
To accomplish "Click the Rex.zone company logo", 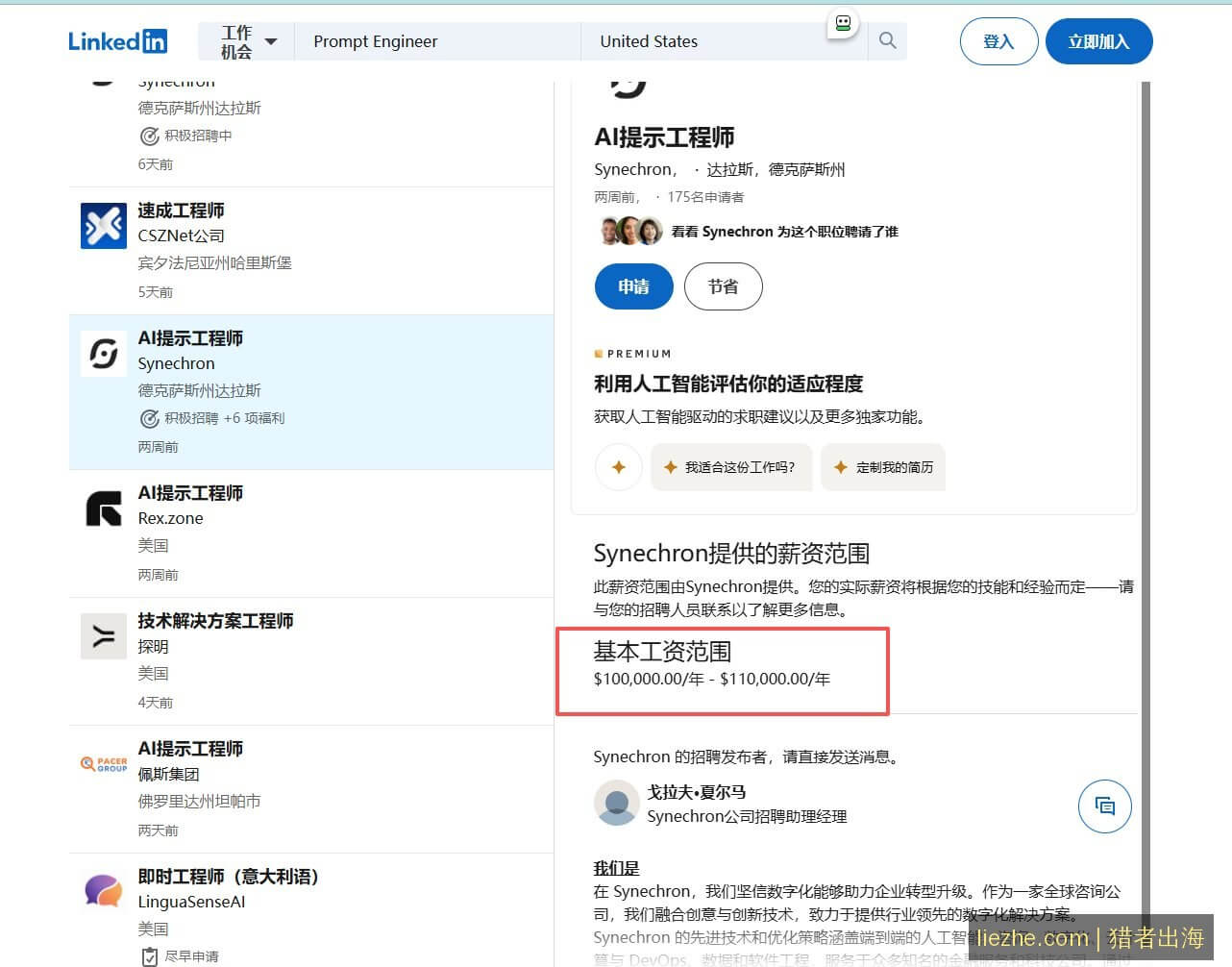I will coord(103,508).
